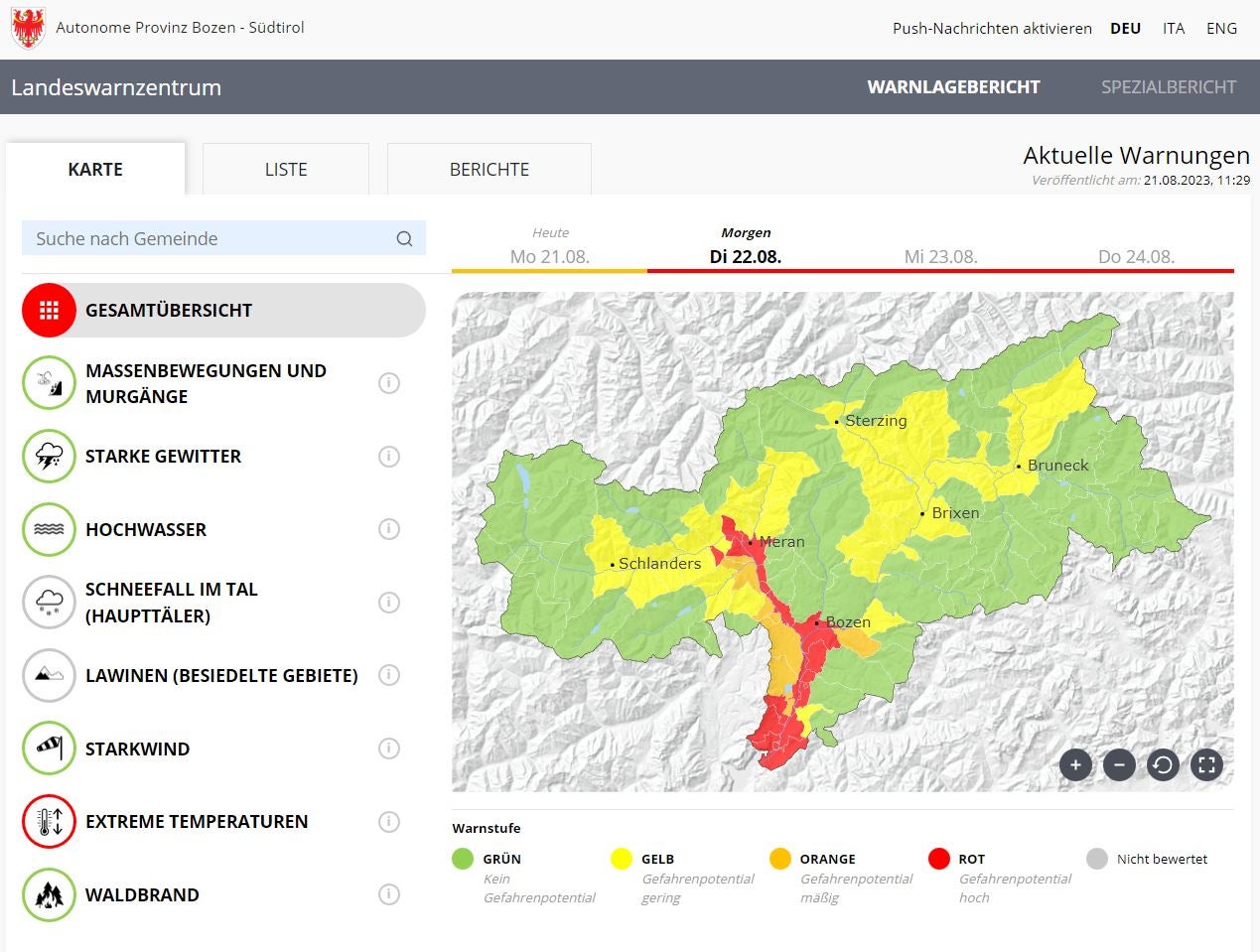Open the map in fullscreen mode
This screenshot has width=1260, height=952.
pos(1206,764)
